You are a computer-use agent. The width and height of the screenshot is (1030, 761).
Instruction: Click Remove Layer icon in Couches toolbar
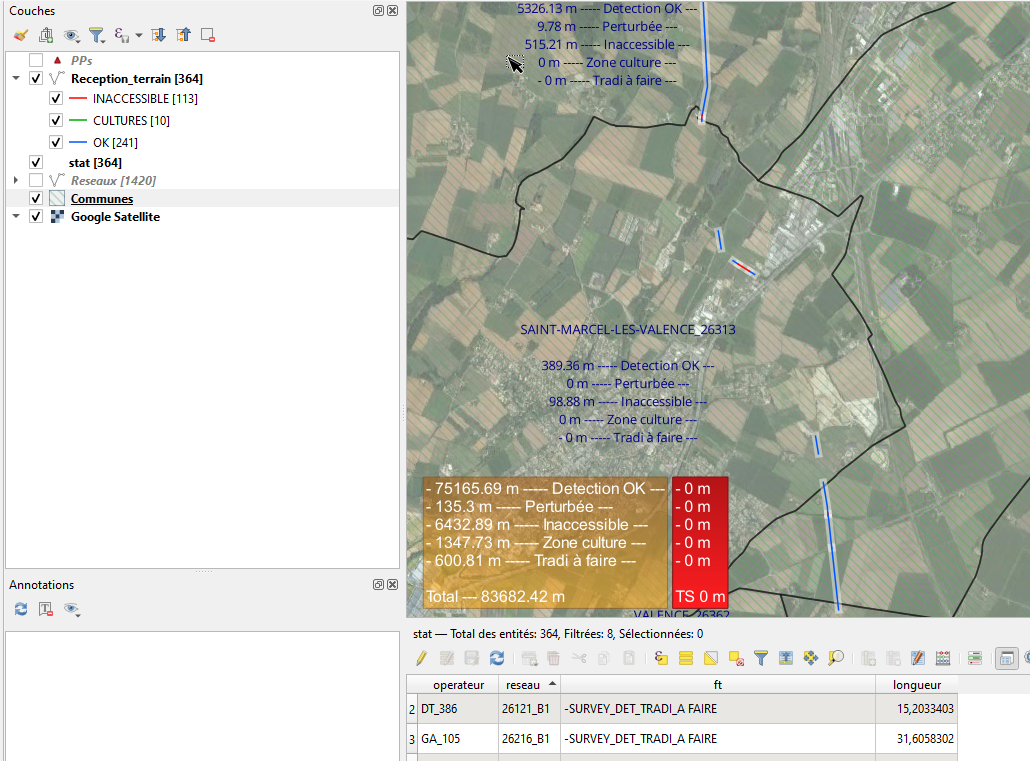pos(208,35)
